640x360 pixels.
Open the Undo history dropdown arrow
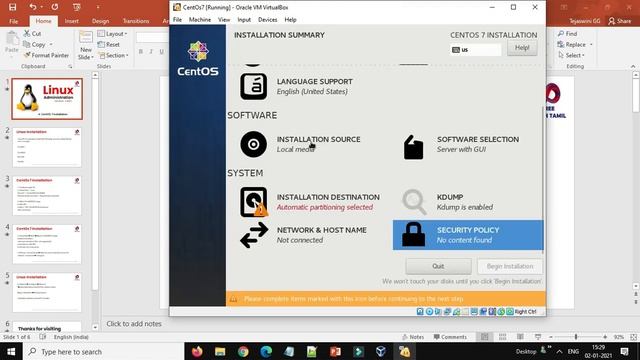(41, 7)
